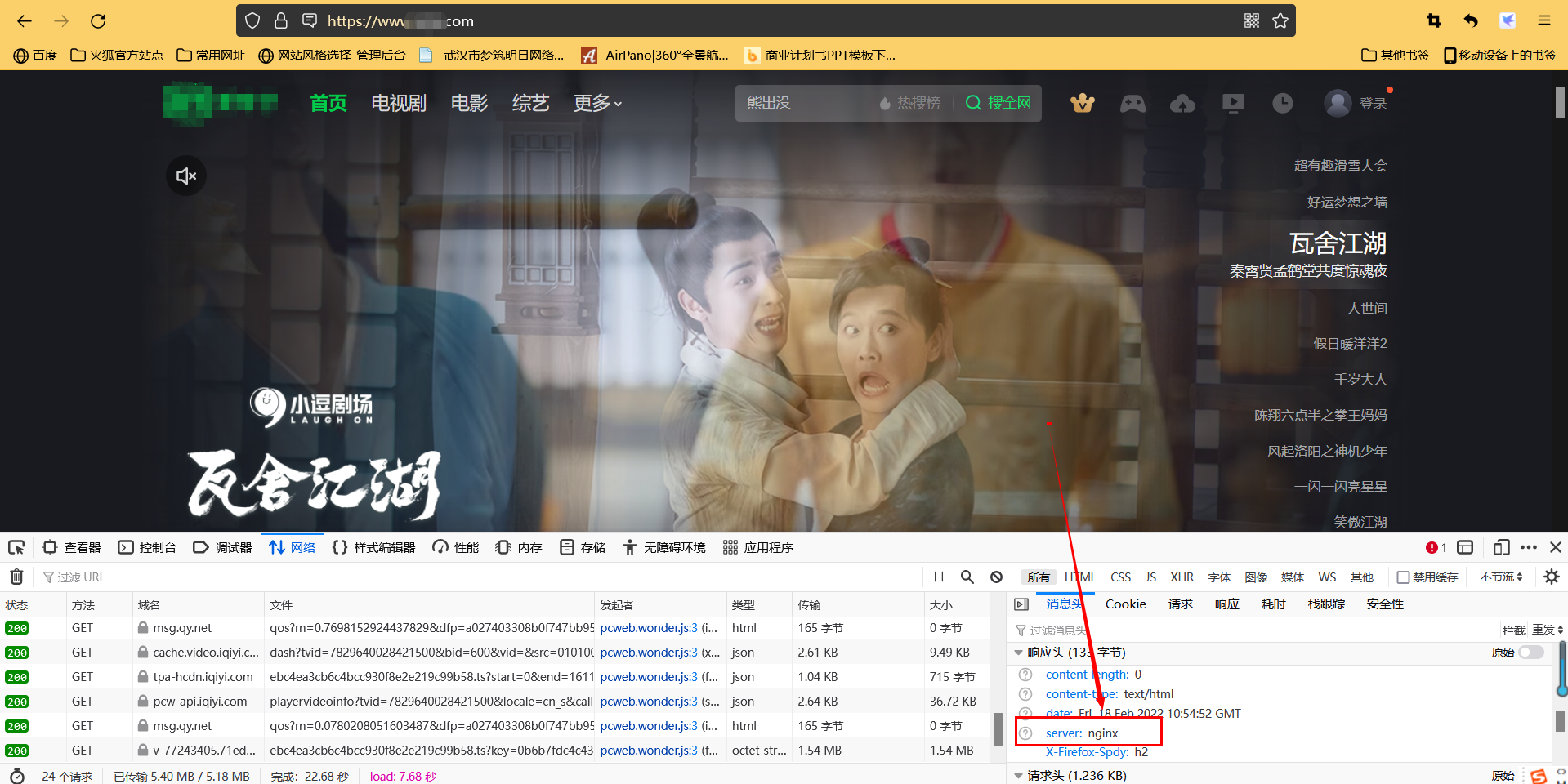Image resolution: width=1568 pixels, height=784 pixels.
Task: Switch to the 控制台 devtools tab
Action: [147, 547]
